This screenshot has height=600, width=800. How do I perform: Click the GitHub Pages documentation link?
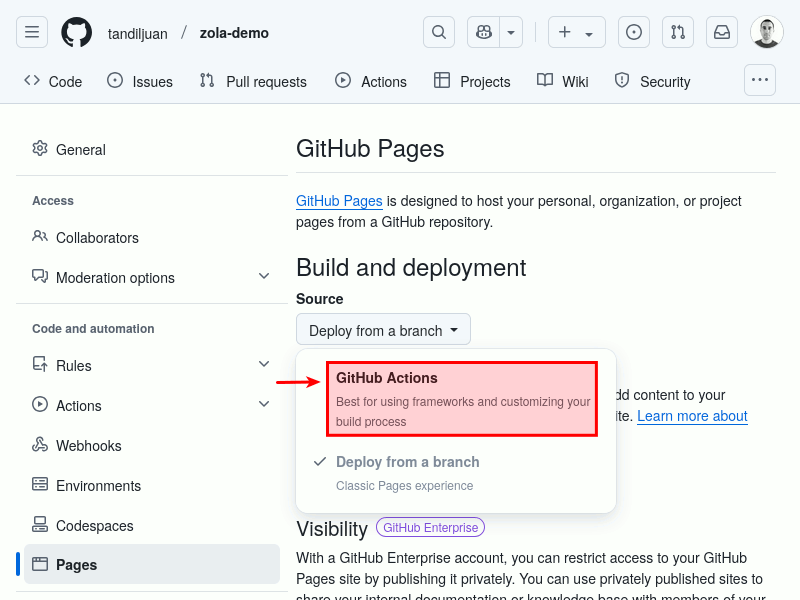coord(339,201)
